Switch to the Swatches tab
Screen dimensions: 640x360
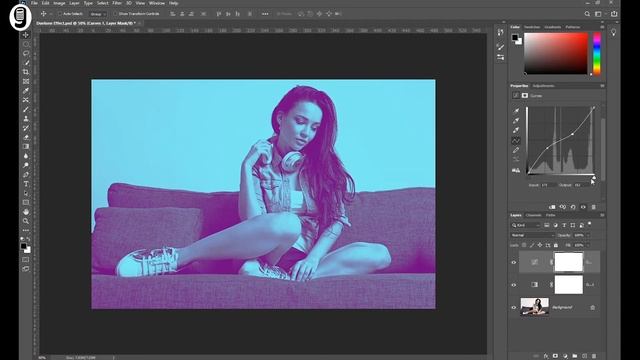tap(532, 27)
